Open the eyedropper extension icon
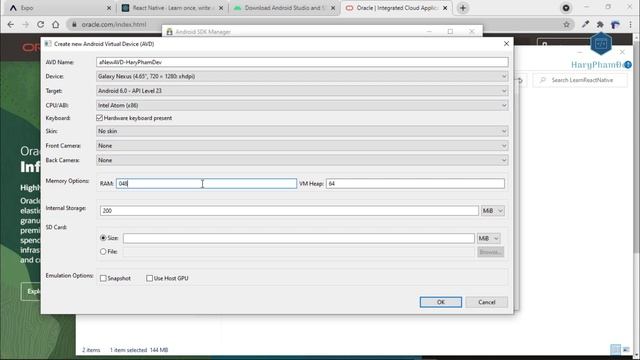Image resolution: width=640 pixels, height=360 pixels. point(585,24)
